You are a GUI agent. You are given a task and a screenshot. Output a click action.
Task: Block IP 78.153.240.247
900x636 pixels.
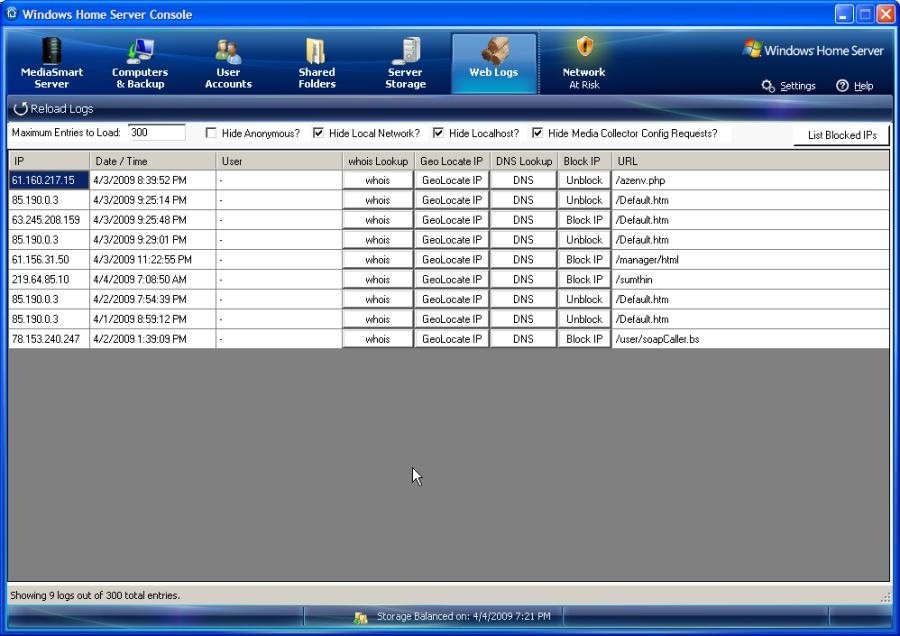pyautogui.click(x=584, y=339)
